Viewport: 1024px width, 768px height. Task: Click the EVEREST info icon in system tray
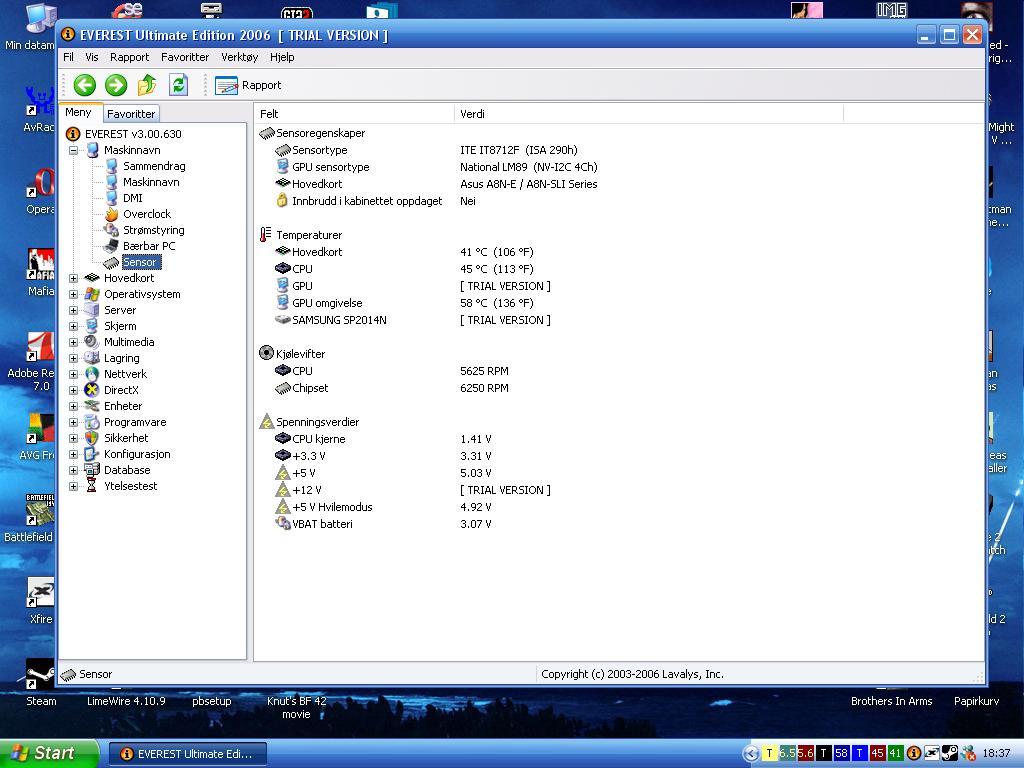[914, 754]
